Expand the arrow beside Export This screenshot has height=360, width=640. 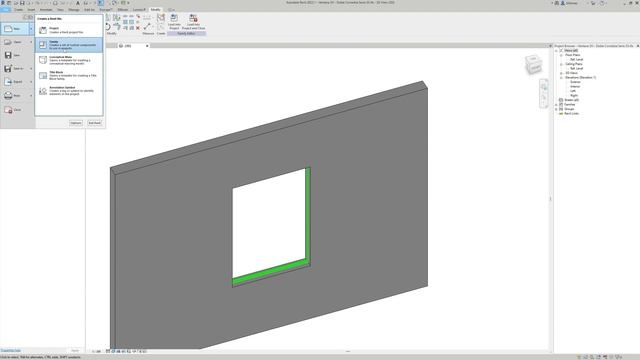31,82
